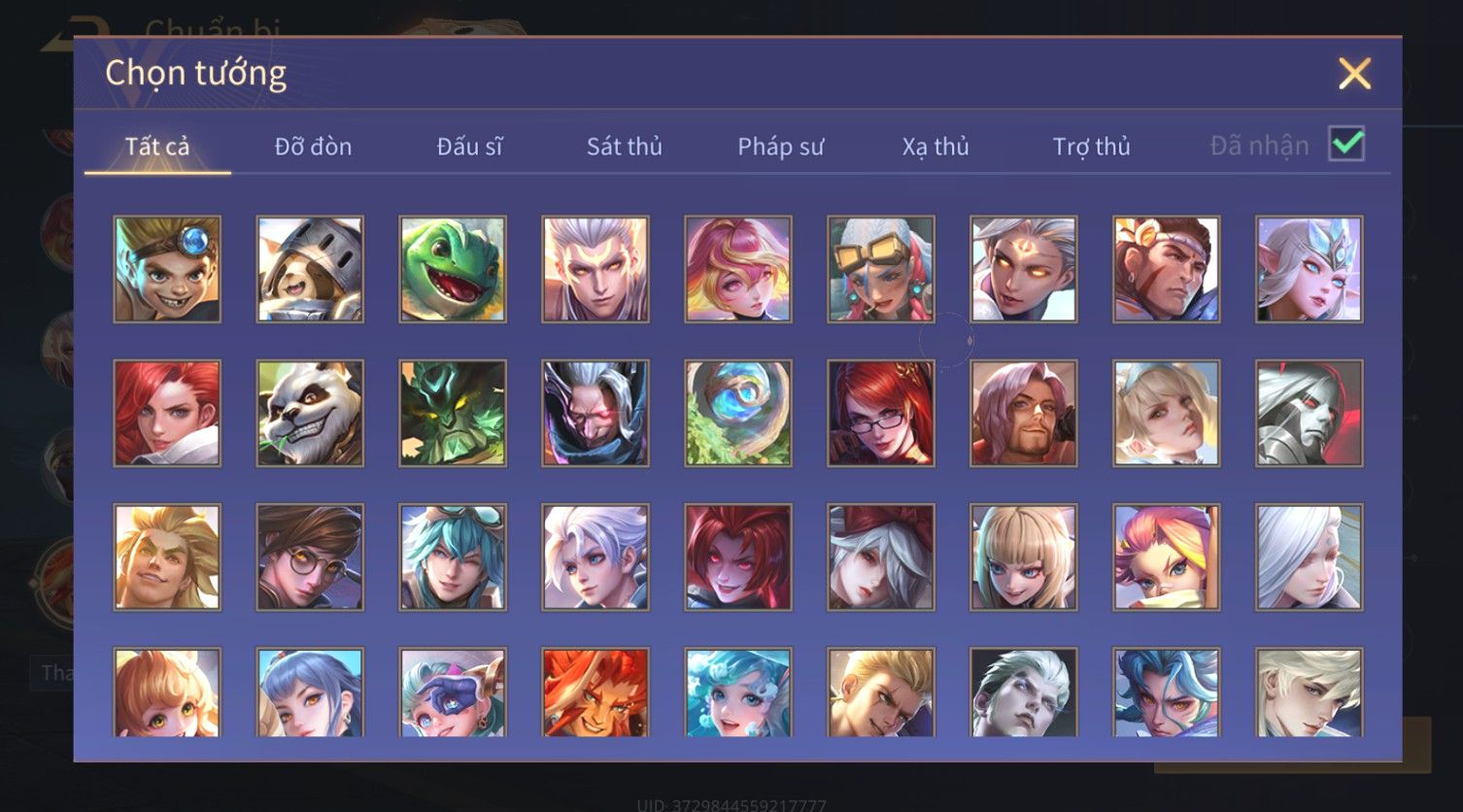
Task: Select the elf hero with crystal crown
Action: pyautogui.click(x=1310, y=269)
